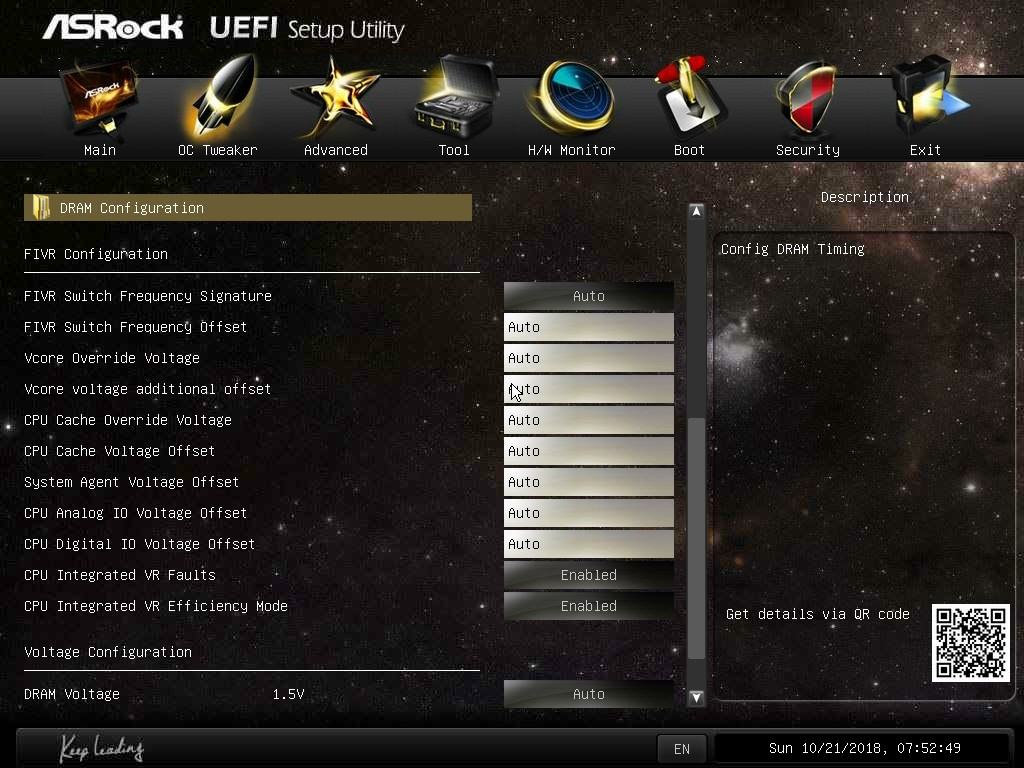This screenshot has height=768, width=1024.
Task: Toggle CPU Integrated VR Faults Enabled setting
Action: coord(588,575)
